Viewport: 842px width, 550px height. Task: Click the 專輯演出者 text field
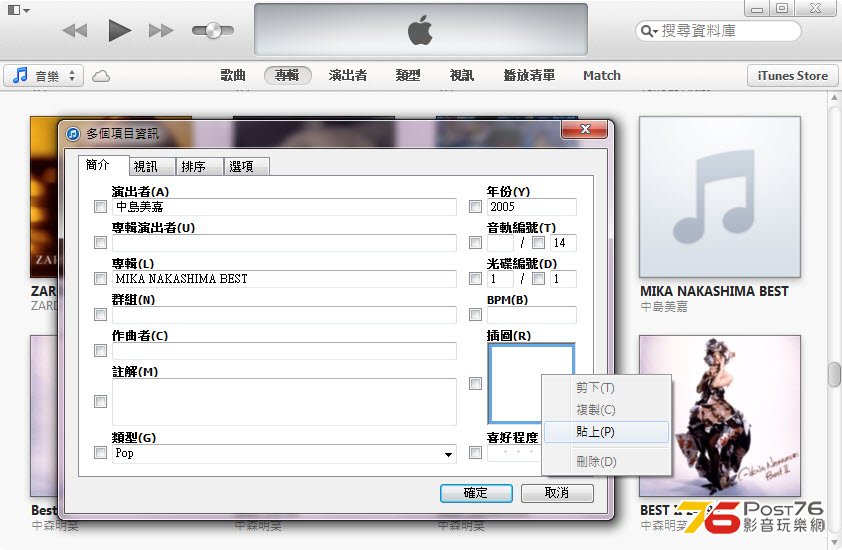pyautogui.click(x=284, y=243)
